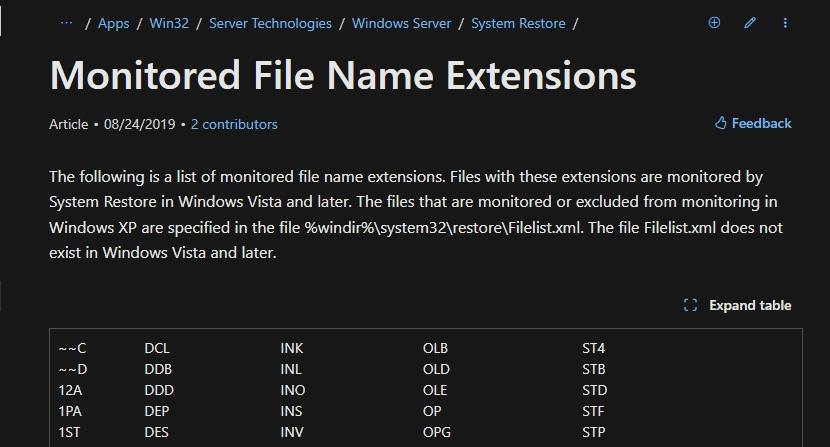Click the add to collection plus icon

tap(714, 23)
